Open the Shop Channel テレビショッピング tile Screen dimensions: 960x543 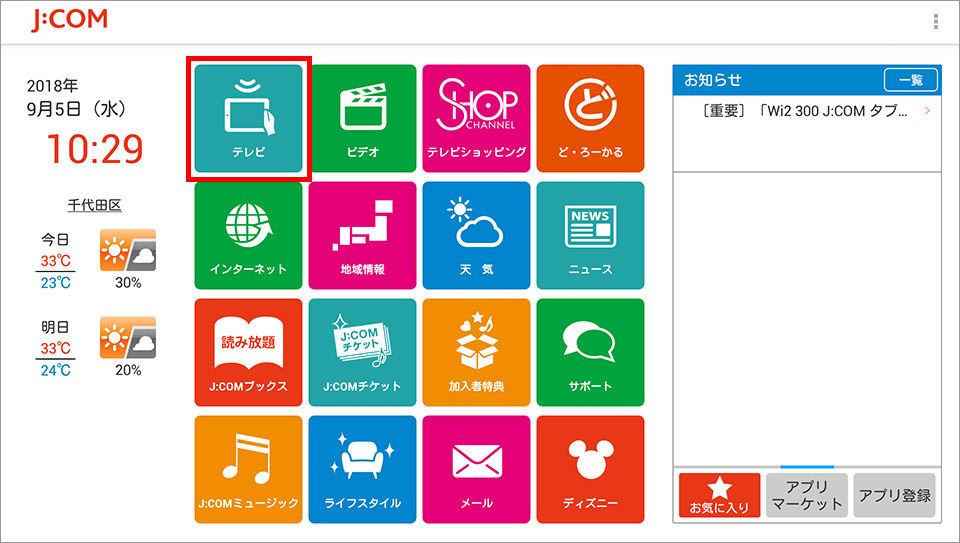[x=476, y=119]
